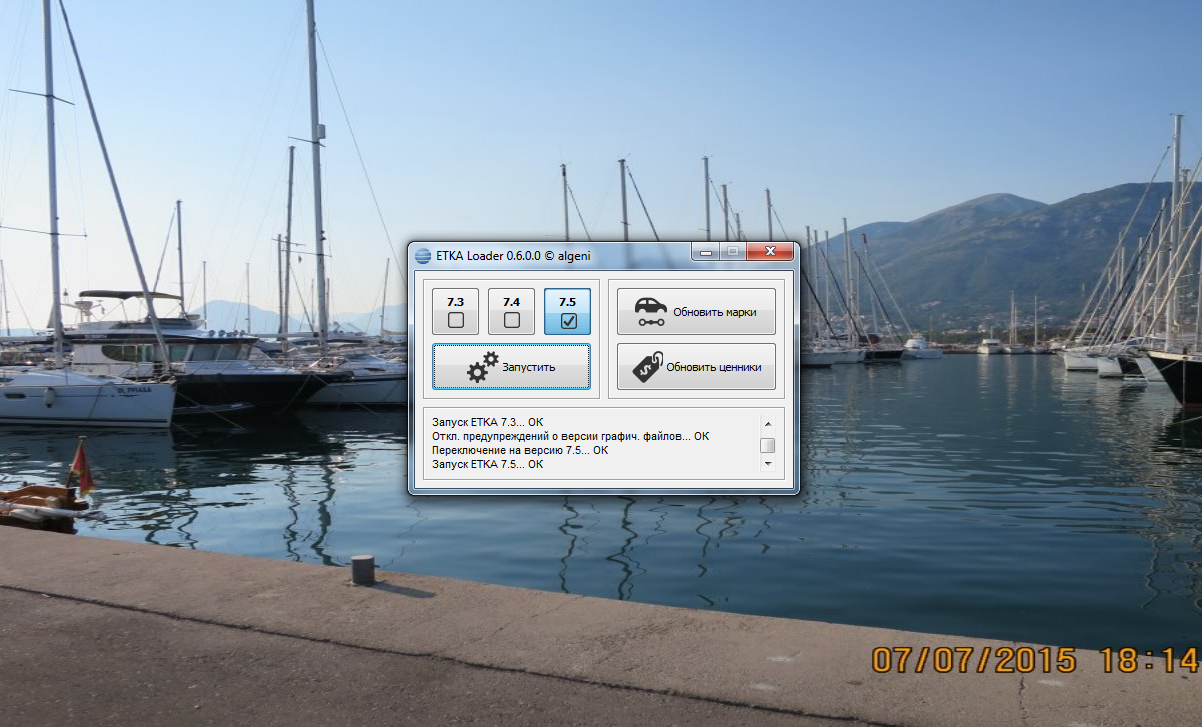This screenshot has height=727, width=1202.
Task: Click the ETKA Loader globe icon in title bar
Action: pos(422,255)
